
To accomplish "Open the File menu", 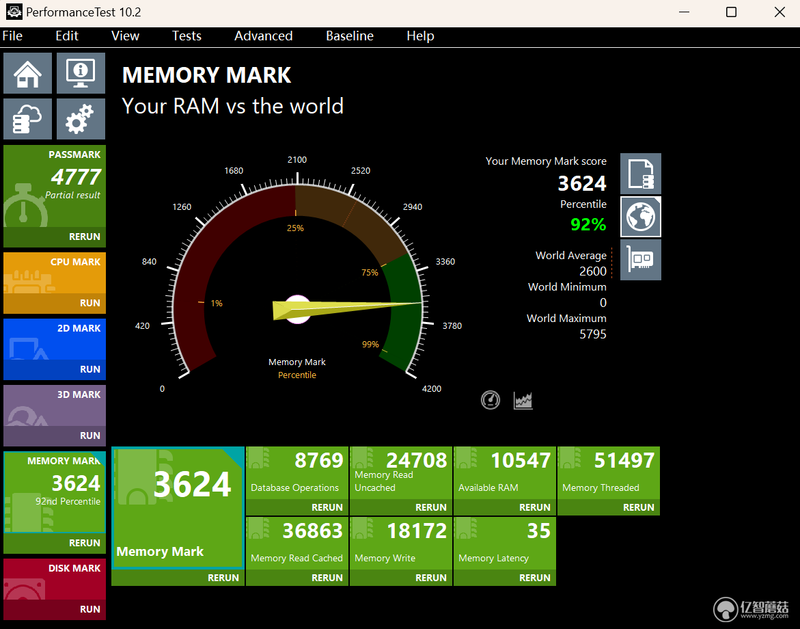I will (12, 36).
